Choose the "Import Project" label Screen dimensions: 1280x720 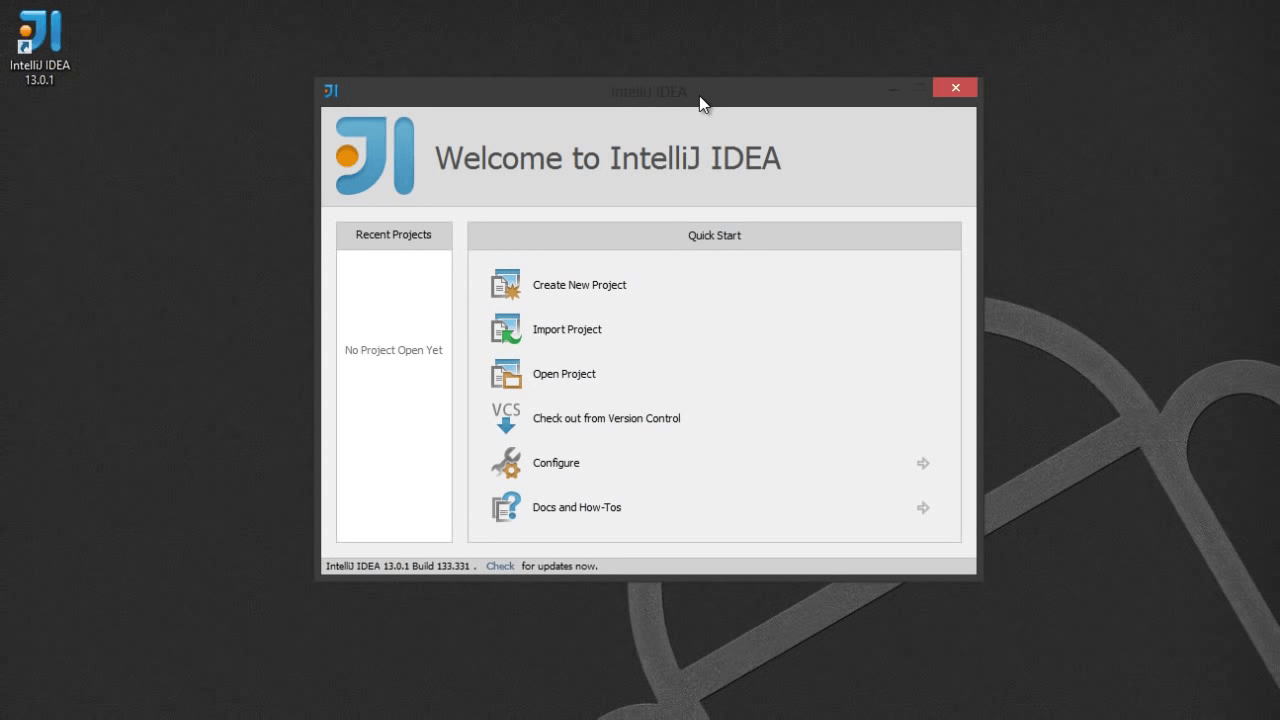(567, 330)
